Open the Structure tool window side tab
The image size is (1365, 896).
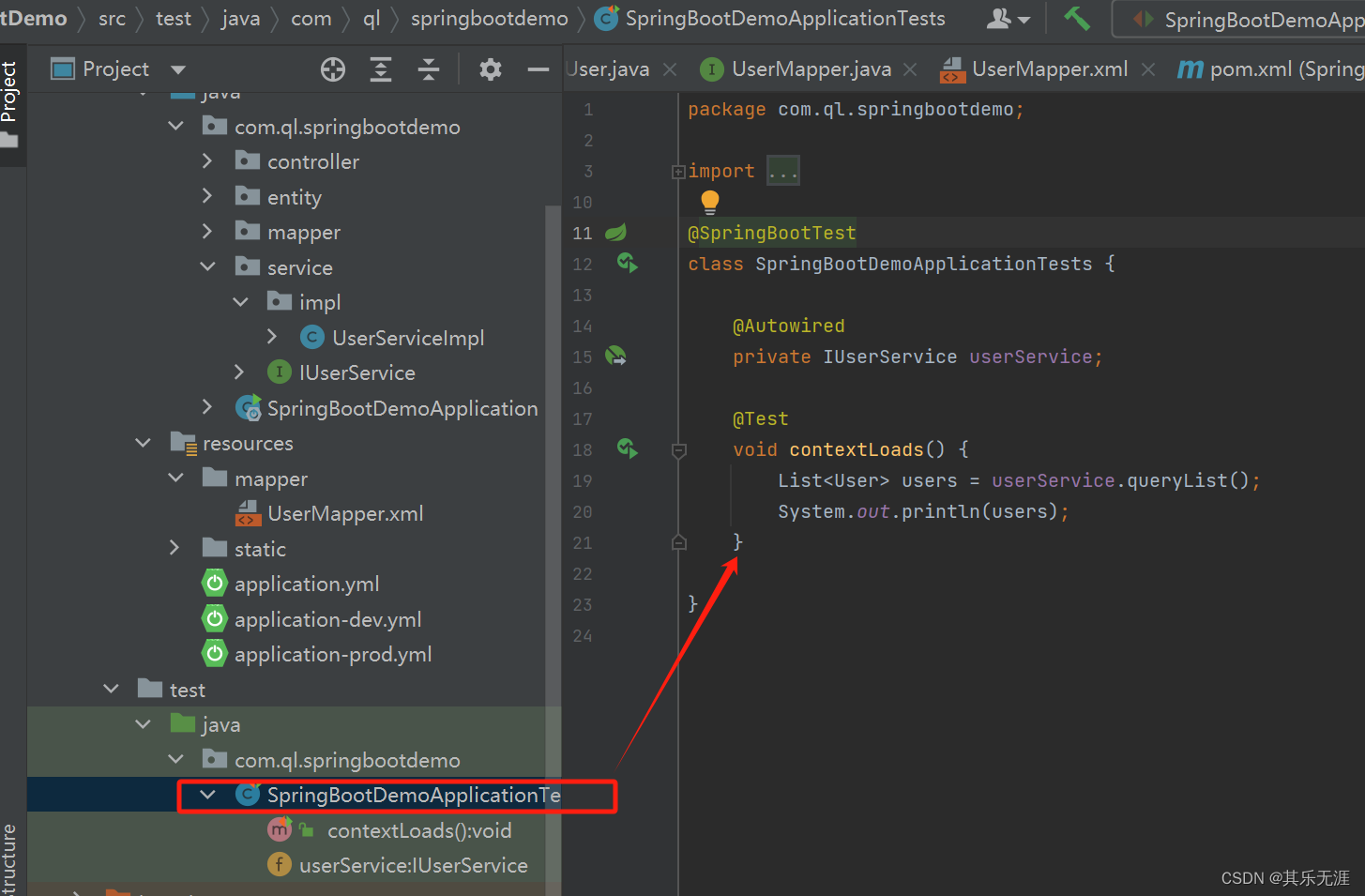9,859
